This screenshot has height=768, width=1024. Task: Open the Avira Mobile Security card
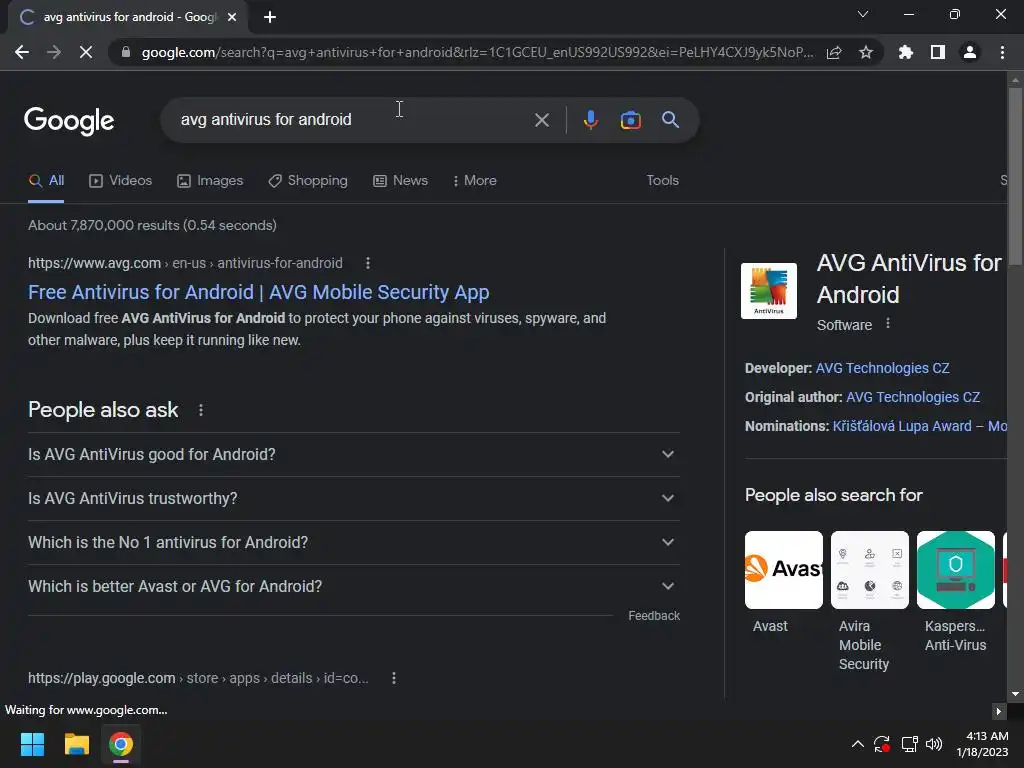(870, 601)
